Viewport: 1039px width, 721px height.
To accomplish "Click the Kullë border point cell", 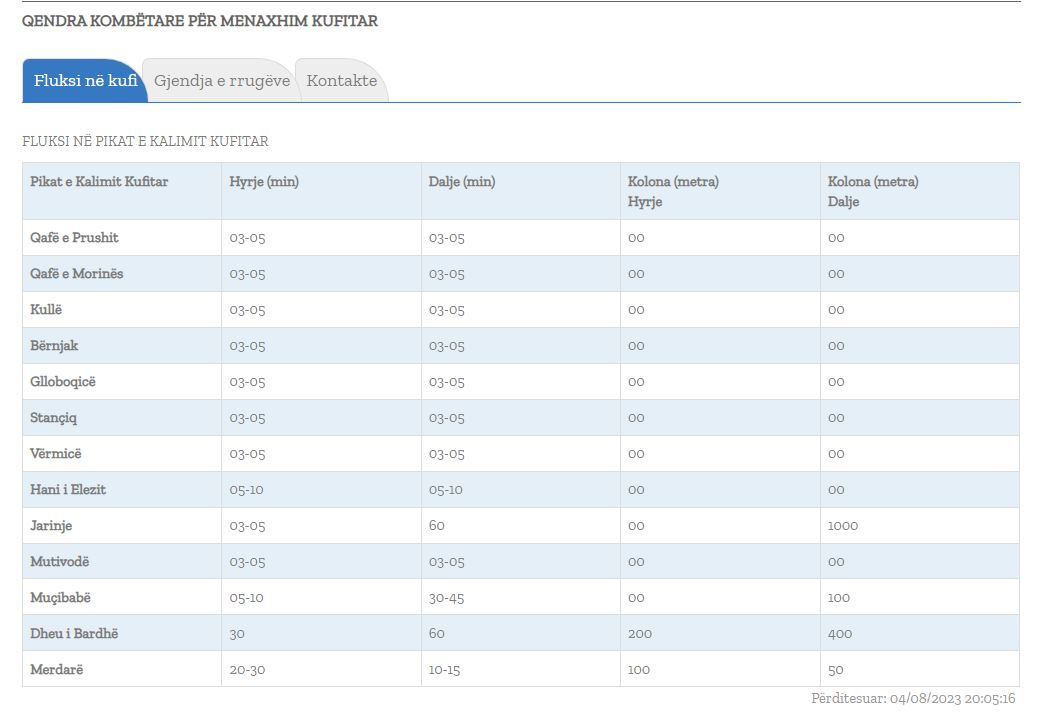I will point(46,310).
